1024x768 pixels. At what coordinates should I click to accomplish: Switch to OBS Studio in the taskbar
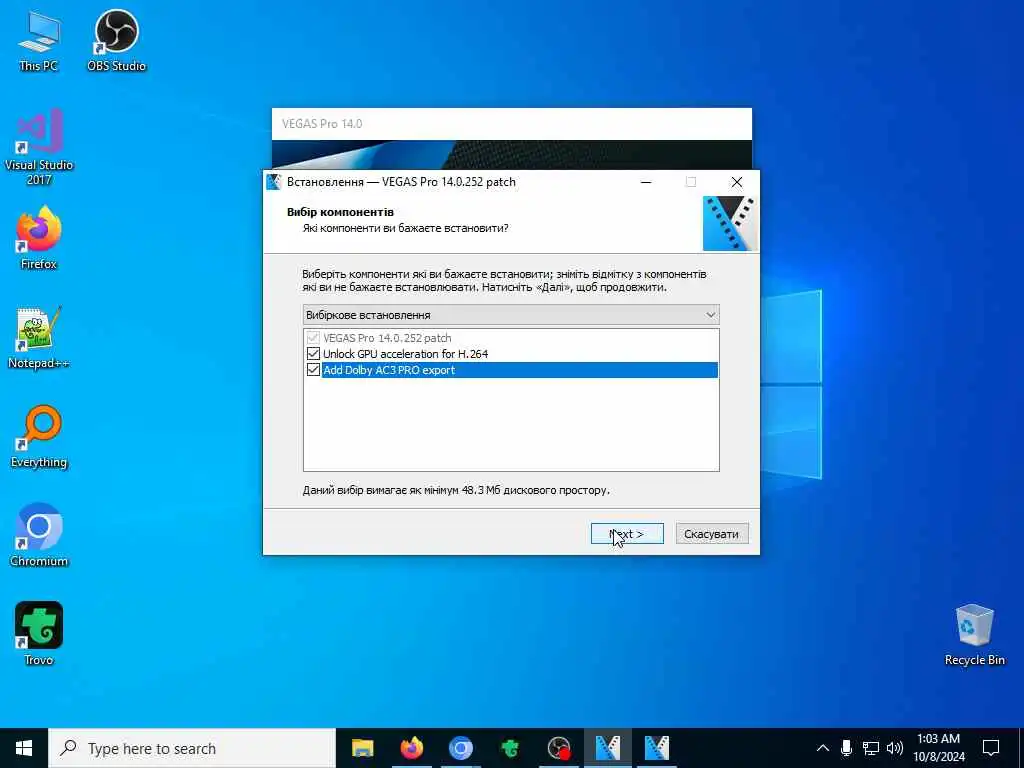pos(558,748)
